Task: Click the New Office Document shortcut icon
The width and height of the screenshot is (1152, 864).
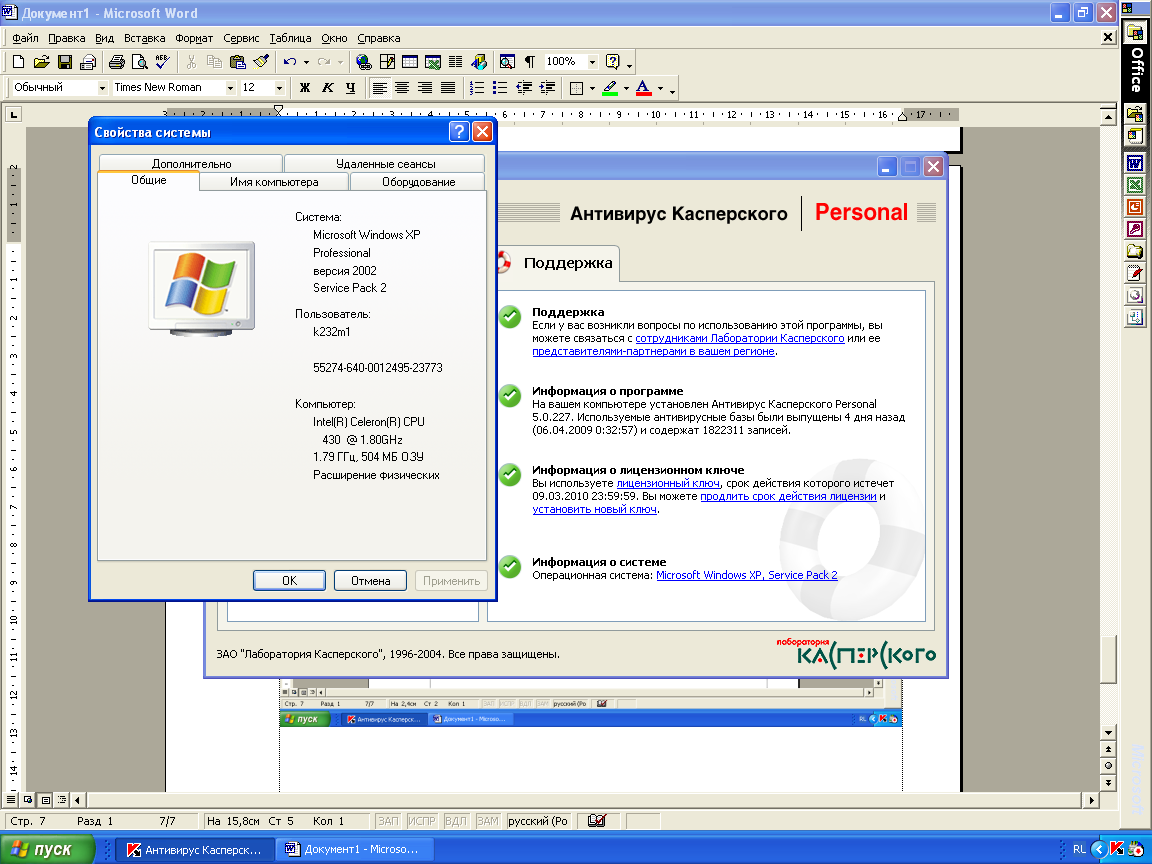Action: pyautogui.click(x=1135, y=136)
